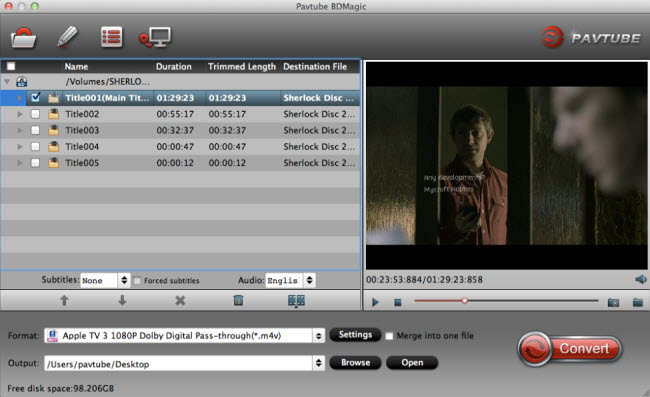650x397 pixels.
Task: Click the split selected task icon
Action: (x=296, y=300)
